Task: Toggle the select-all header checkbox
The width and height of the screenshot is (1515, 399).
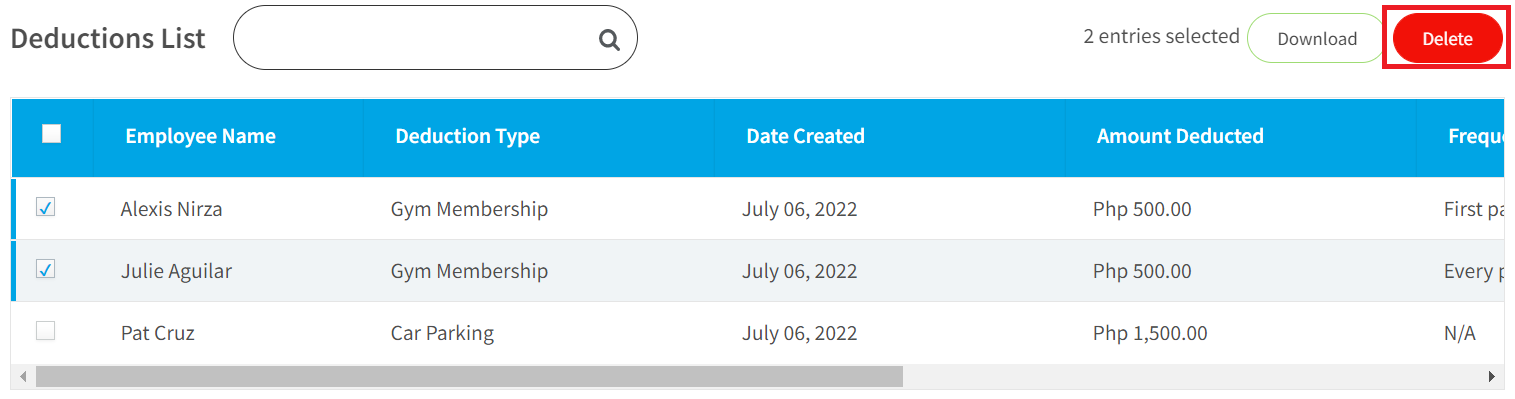Action: tap(52, 134)
